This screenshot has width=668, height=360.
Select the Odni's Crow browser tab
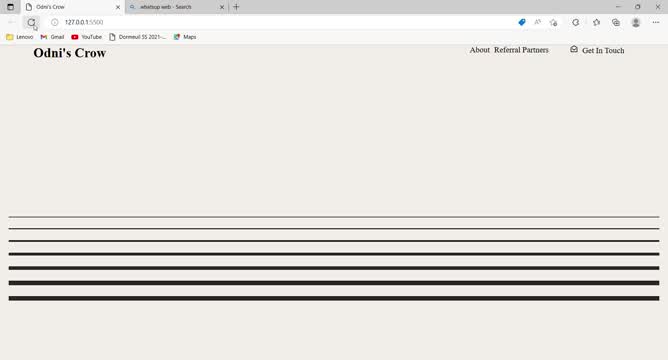[72, 7]
